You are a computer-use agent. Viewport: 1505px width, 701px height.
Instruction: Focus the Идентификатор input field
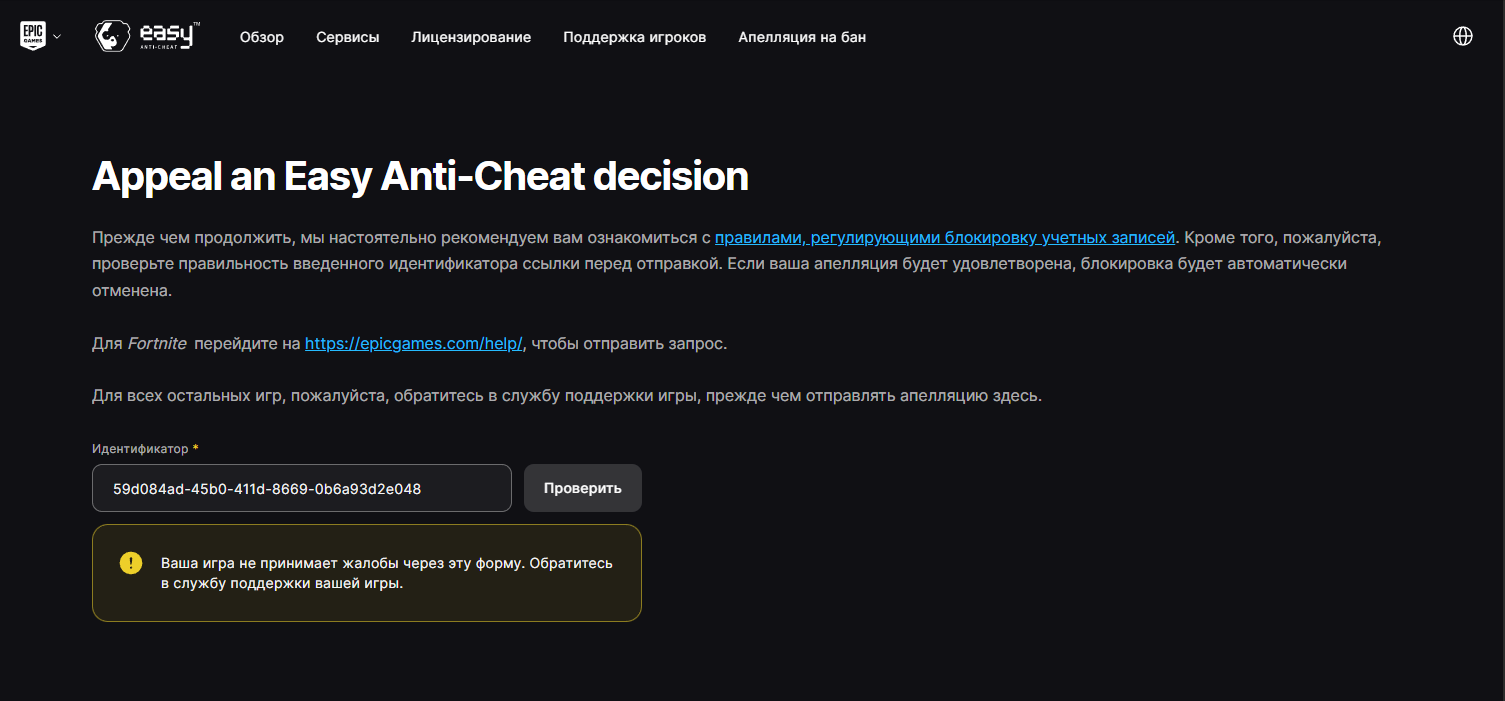tap(302, 488)
